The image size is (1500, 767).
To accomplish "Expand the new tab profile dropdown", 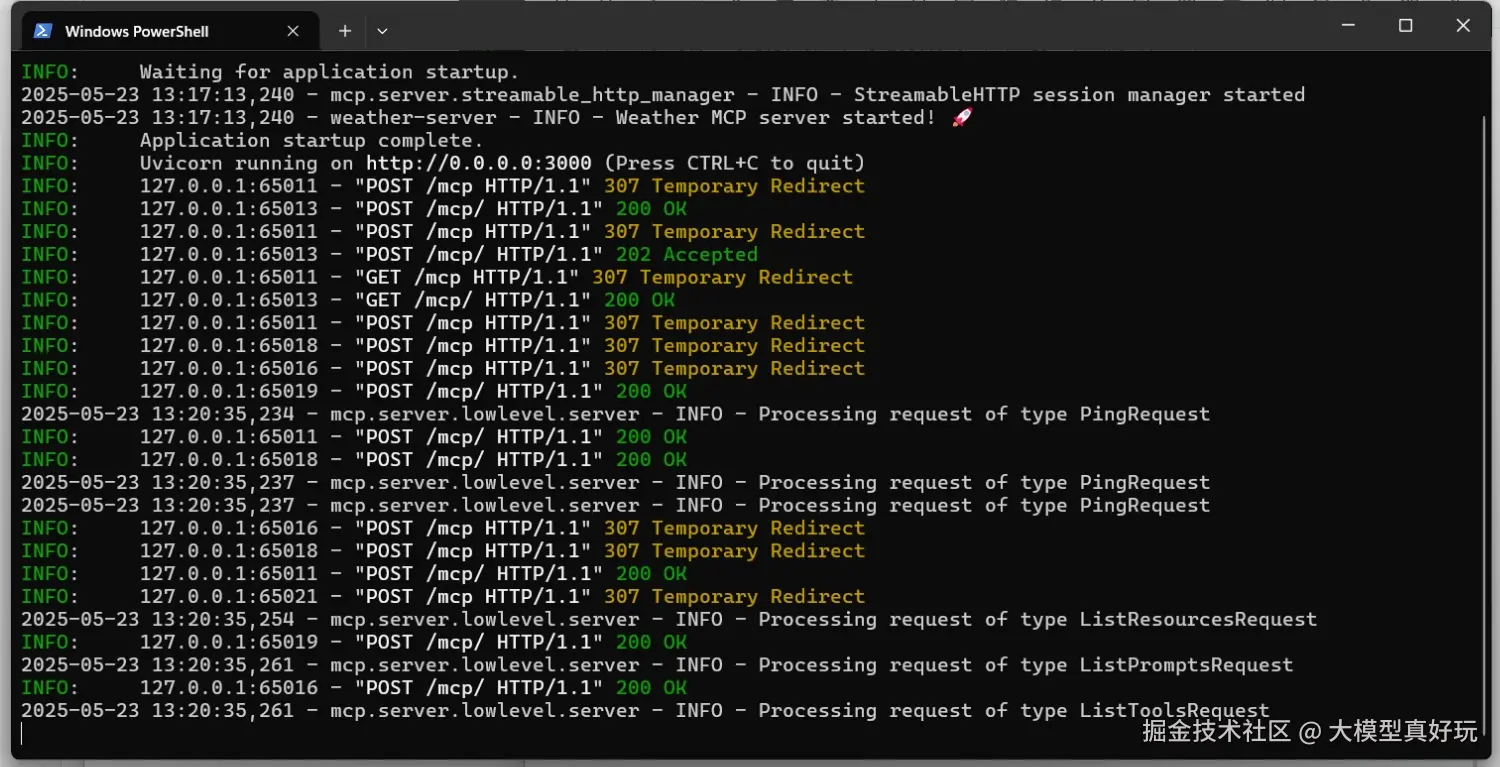I will [382, 31].
